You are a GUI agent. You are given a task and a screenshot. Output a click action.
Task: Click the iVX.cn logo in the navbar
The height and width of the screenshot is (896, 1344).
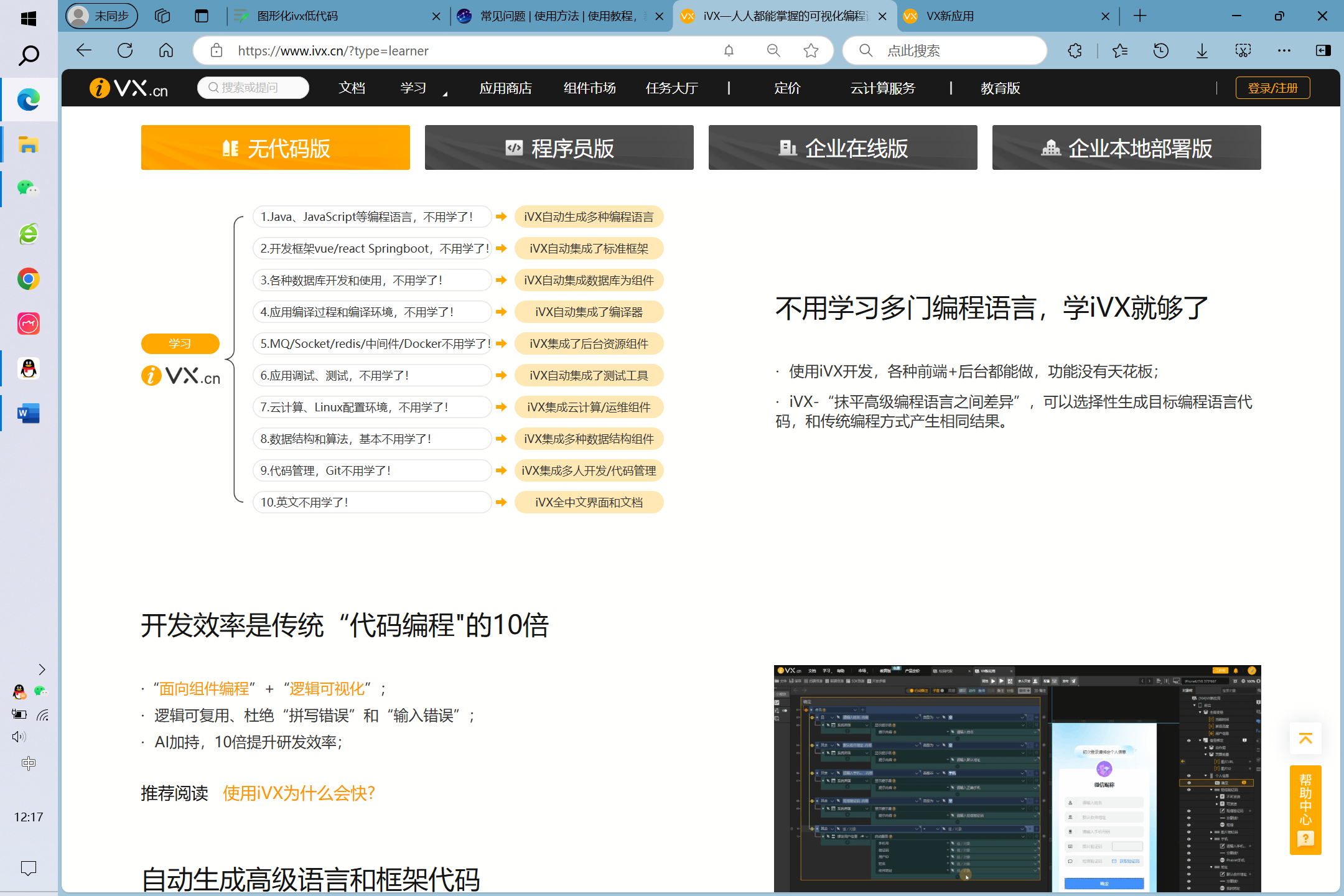coord(129,88)
